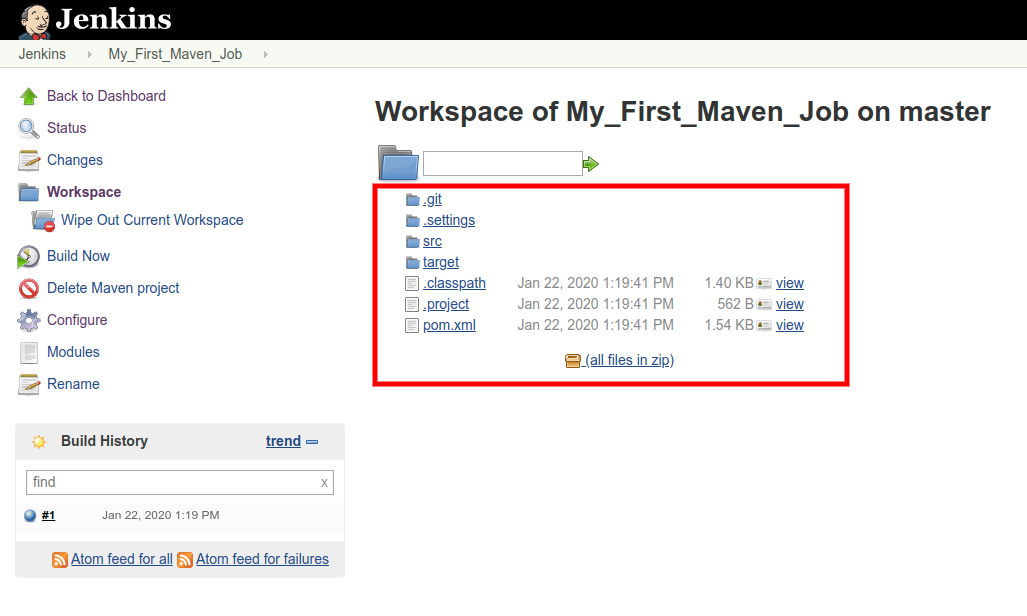Click the Delete Maven project red icon

coord(29,288)
